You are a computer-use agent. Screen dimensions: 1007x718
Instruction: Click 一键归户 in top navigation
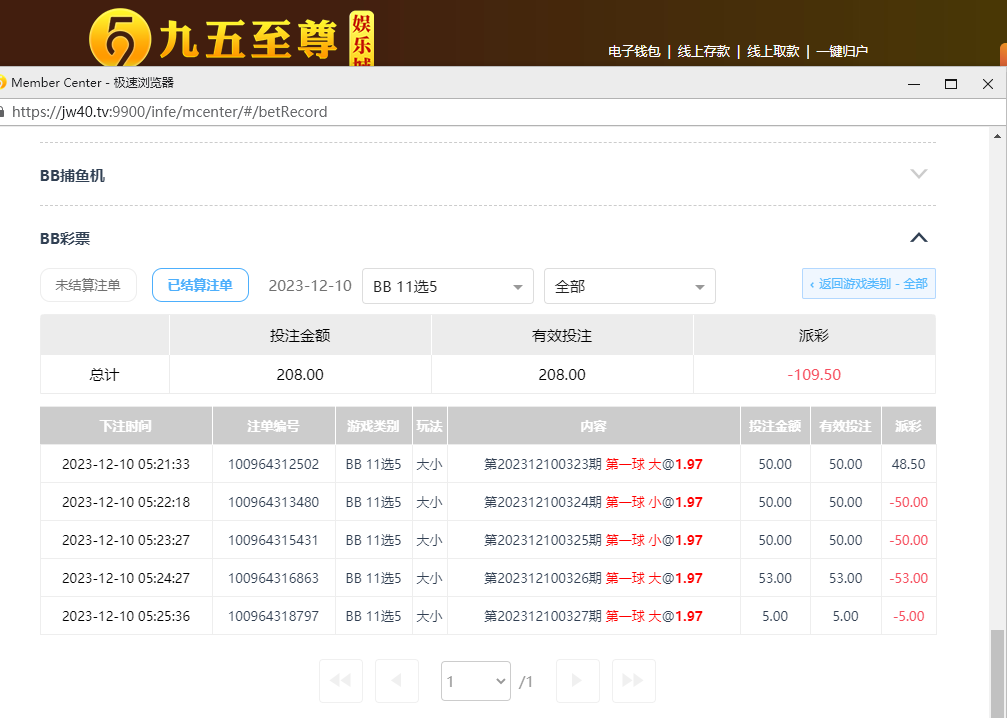tap(842, 51)
